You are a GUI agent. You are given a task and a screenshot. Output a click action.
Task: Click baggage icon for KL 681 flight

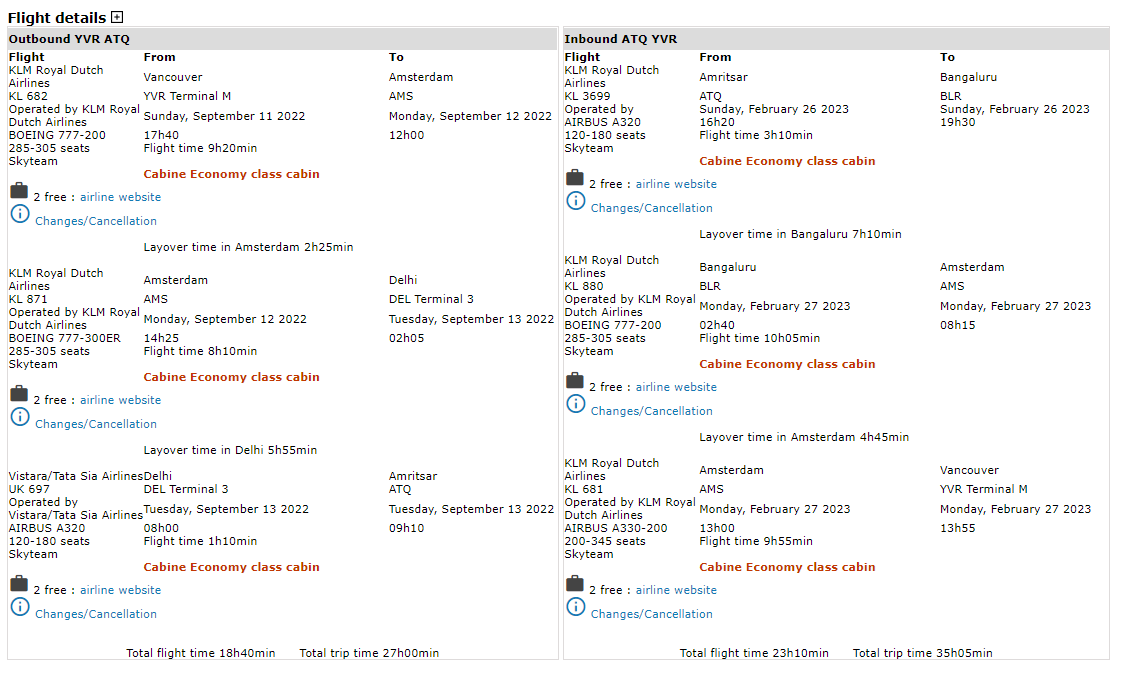(575, 584)
